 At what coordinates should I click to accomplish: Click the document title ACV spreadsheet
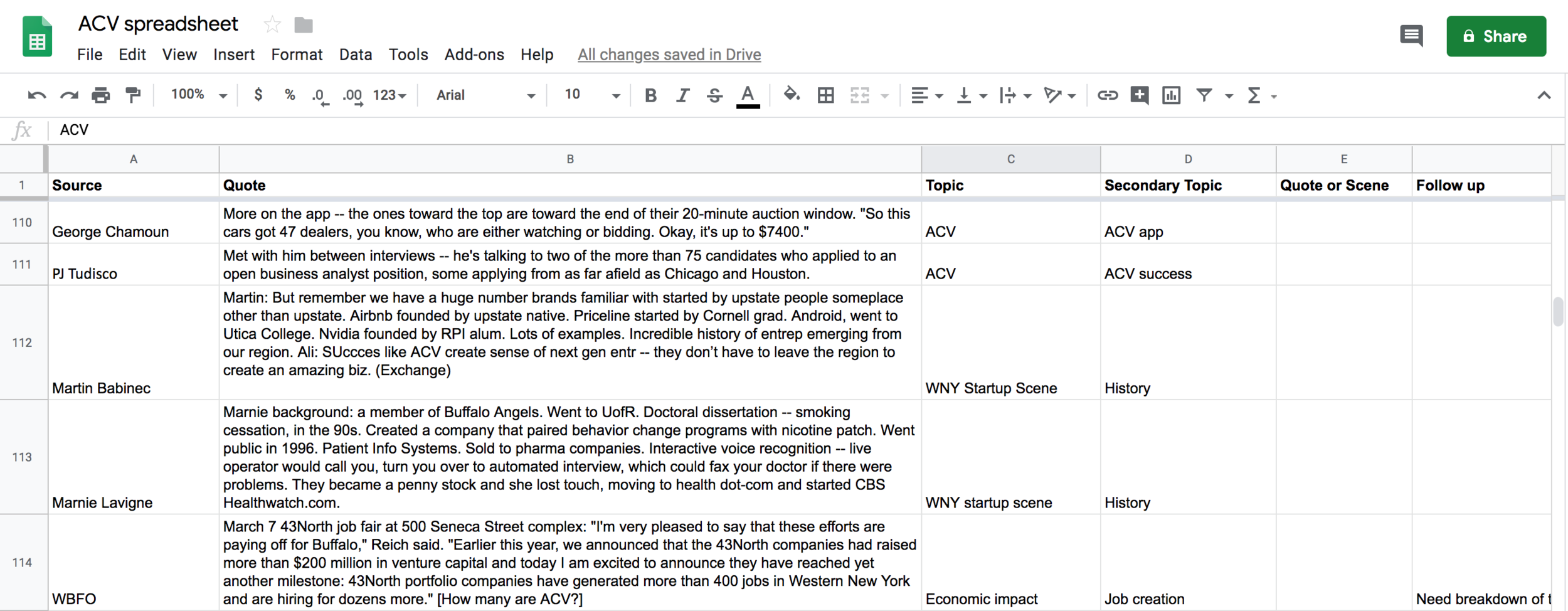158,24
